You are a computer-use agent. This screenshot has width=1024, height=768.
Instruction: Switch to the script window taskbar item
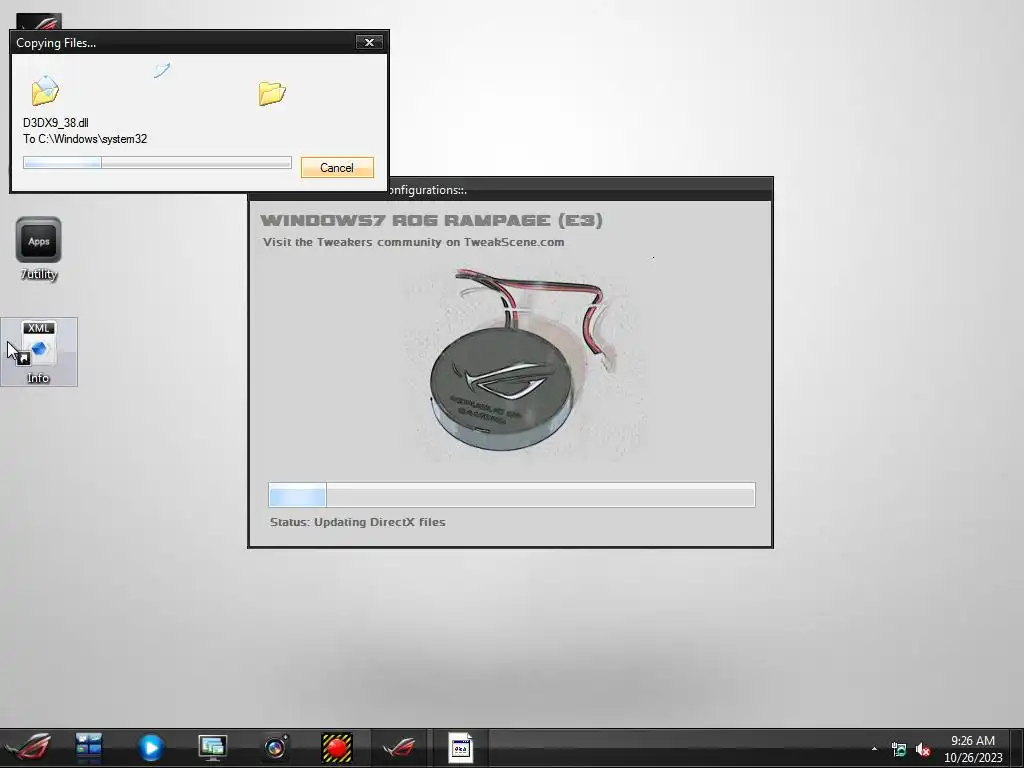[x=460, y=748]
